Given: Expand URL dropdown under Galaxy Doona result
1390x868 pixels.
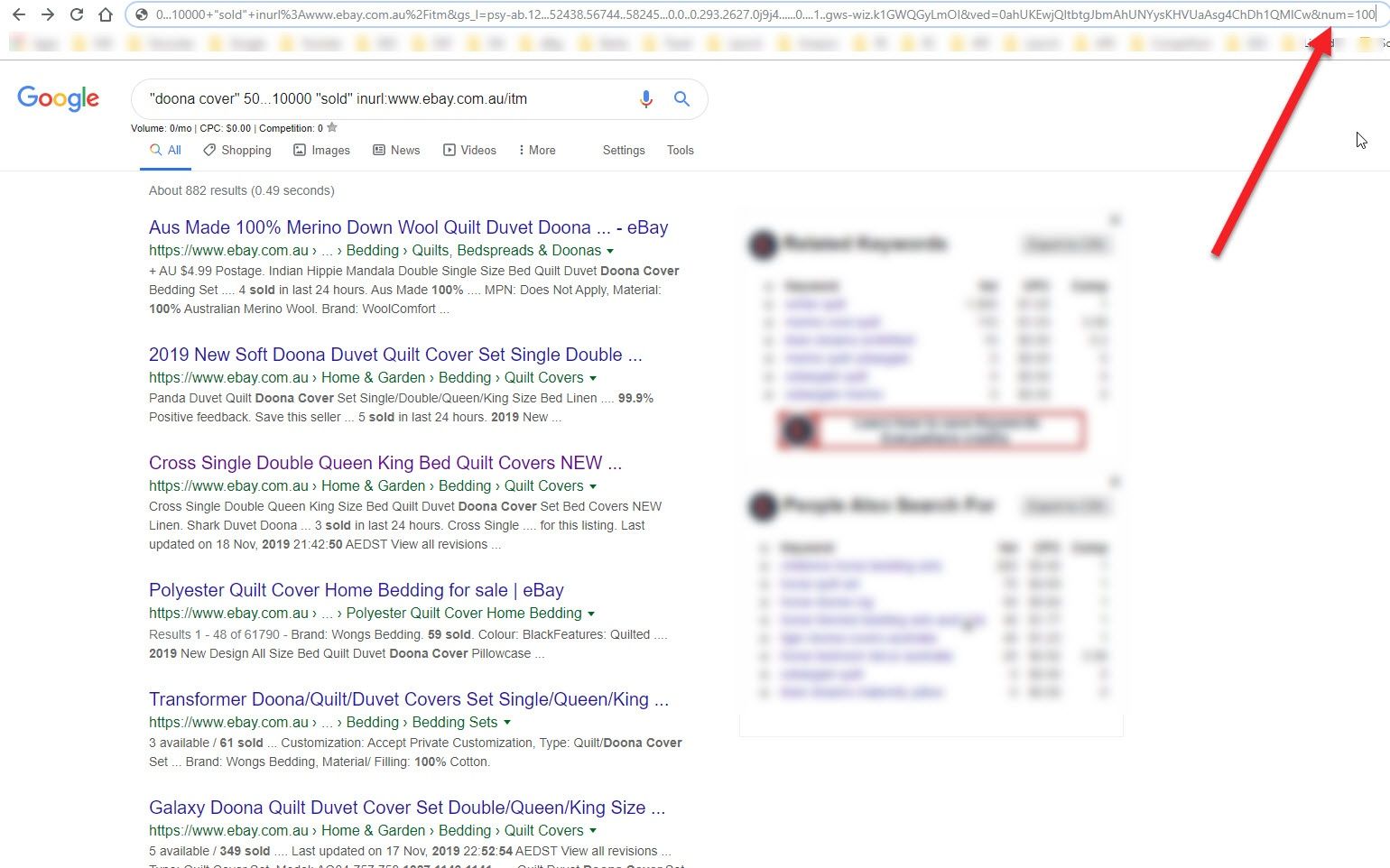Looking at the screenshot, I should (x=593, y=831).
